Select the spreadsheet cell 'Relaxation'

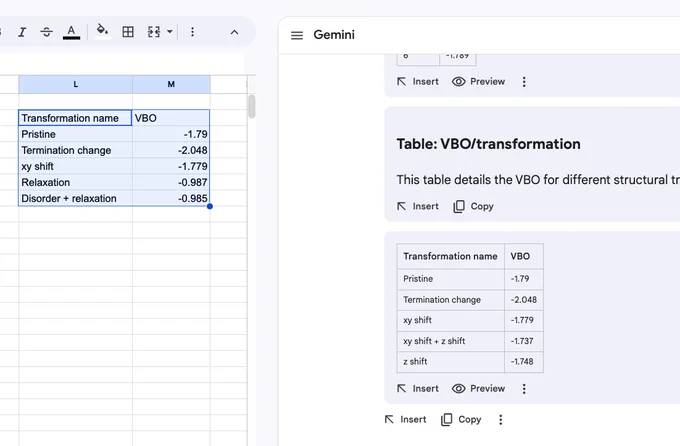pos(75,182)
